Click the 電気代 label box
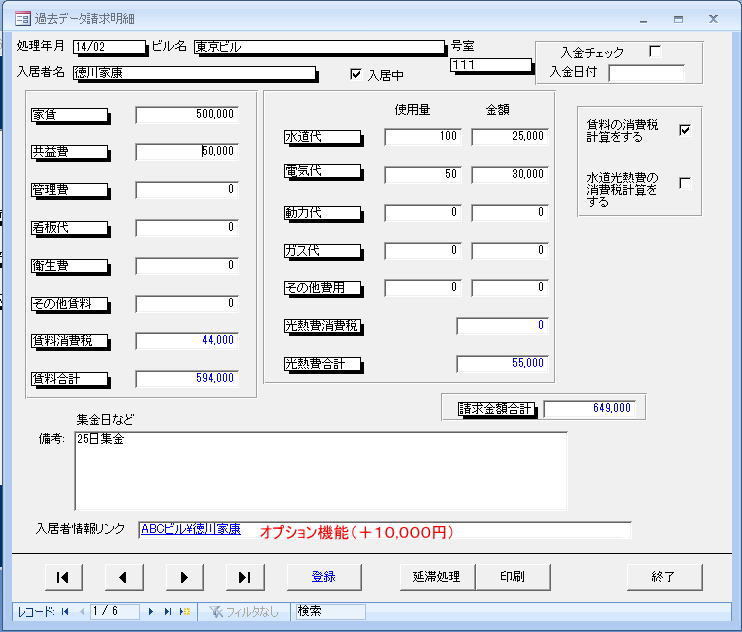Screen dimensions: 742x632 click(322, 171)
